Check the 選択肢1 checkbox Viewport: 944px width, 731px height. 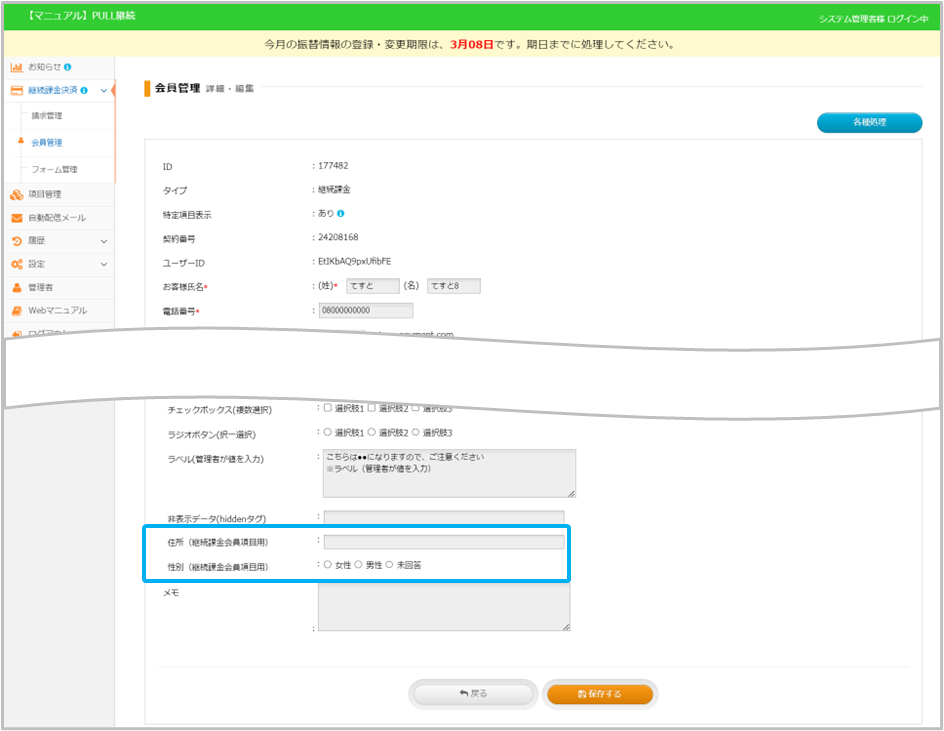click(328, 408)
